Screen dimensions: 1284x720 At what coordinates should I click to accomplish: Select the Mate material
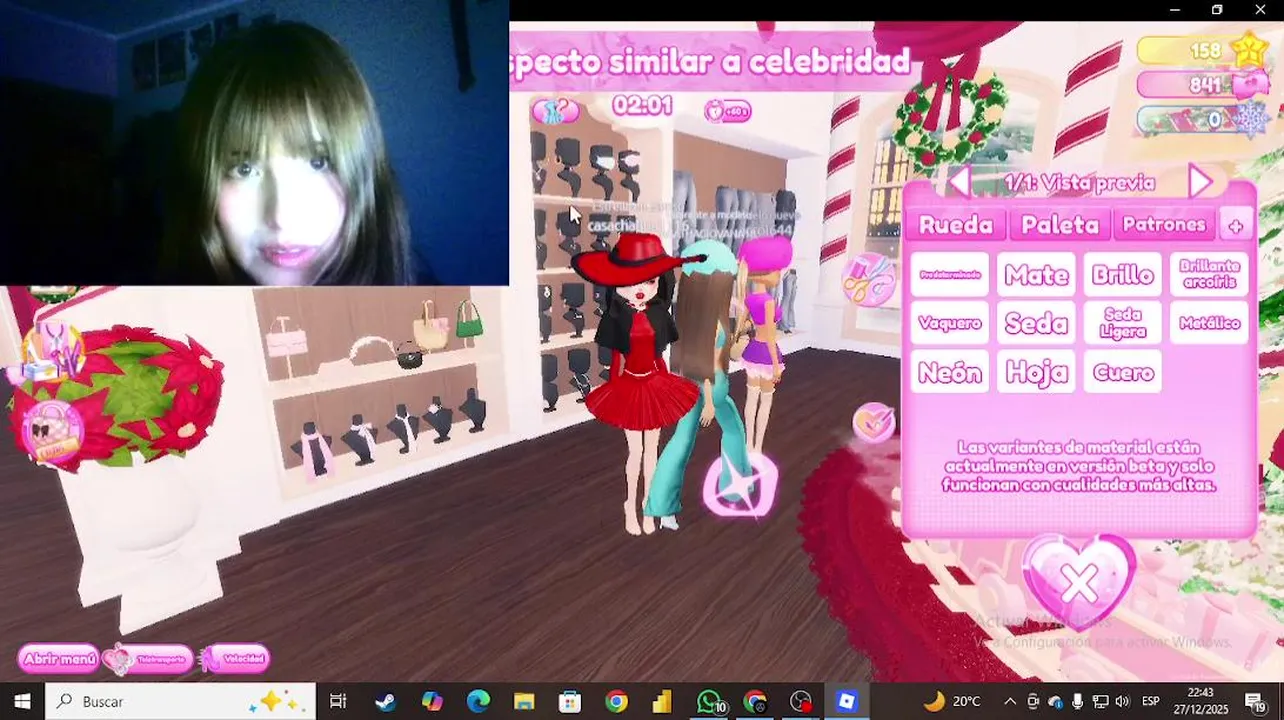(1036, 274)
